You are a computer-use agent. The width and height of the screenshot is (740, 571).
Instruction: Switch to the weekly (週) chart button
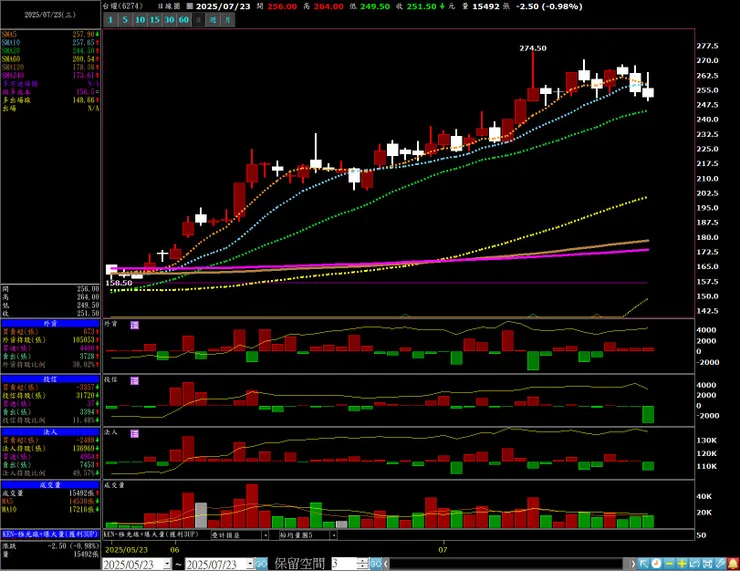[x=213, y=20]
